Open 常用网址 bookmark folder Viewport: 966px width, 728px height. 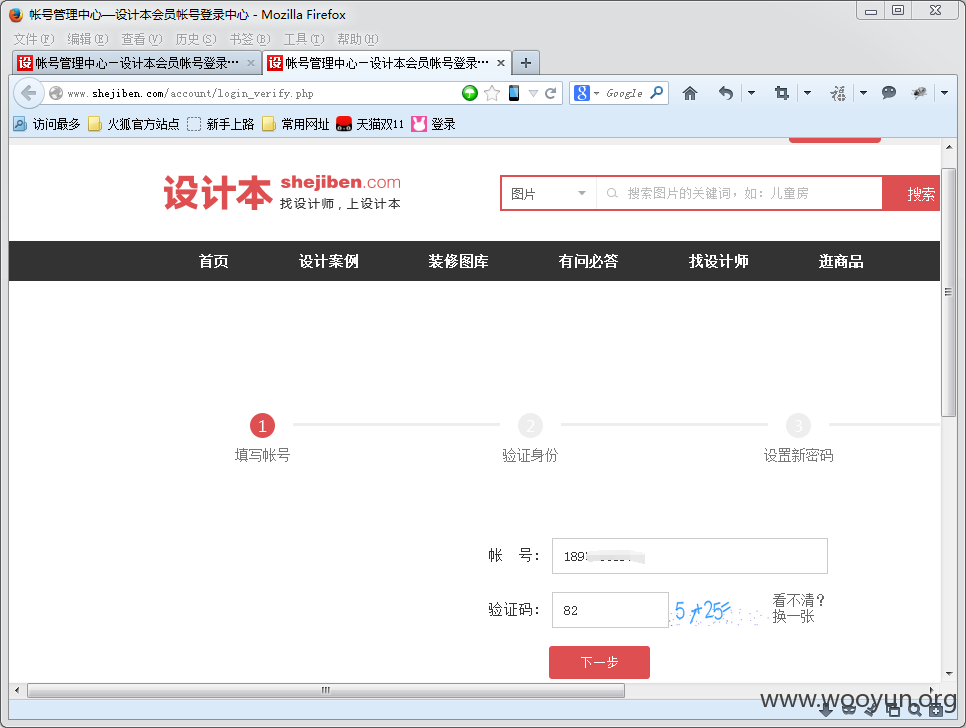tap(296, 124)
